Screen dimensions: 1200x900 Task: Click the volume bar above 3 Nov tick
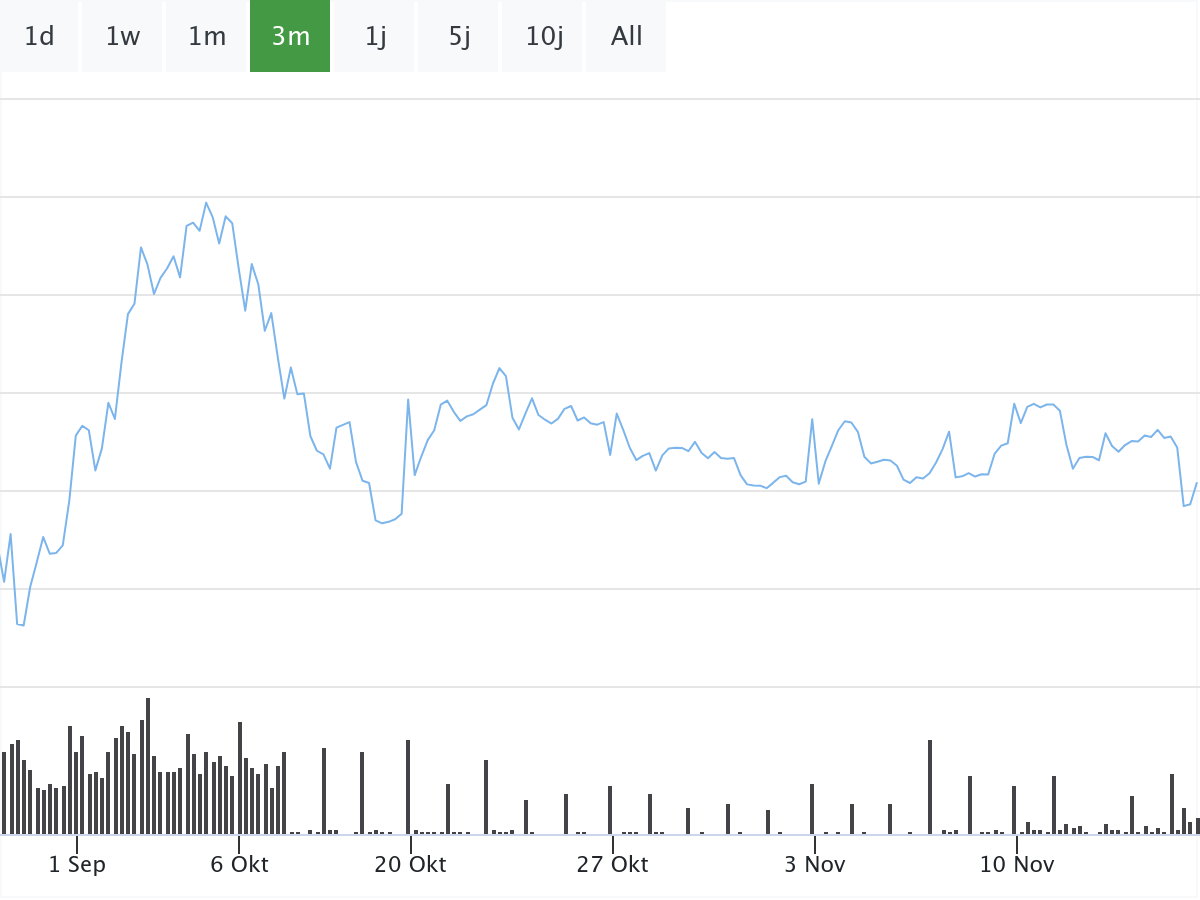tap(812, 809)
